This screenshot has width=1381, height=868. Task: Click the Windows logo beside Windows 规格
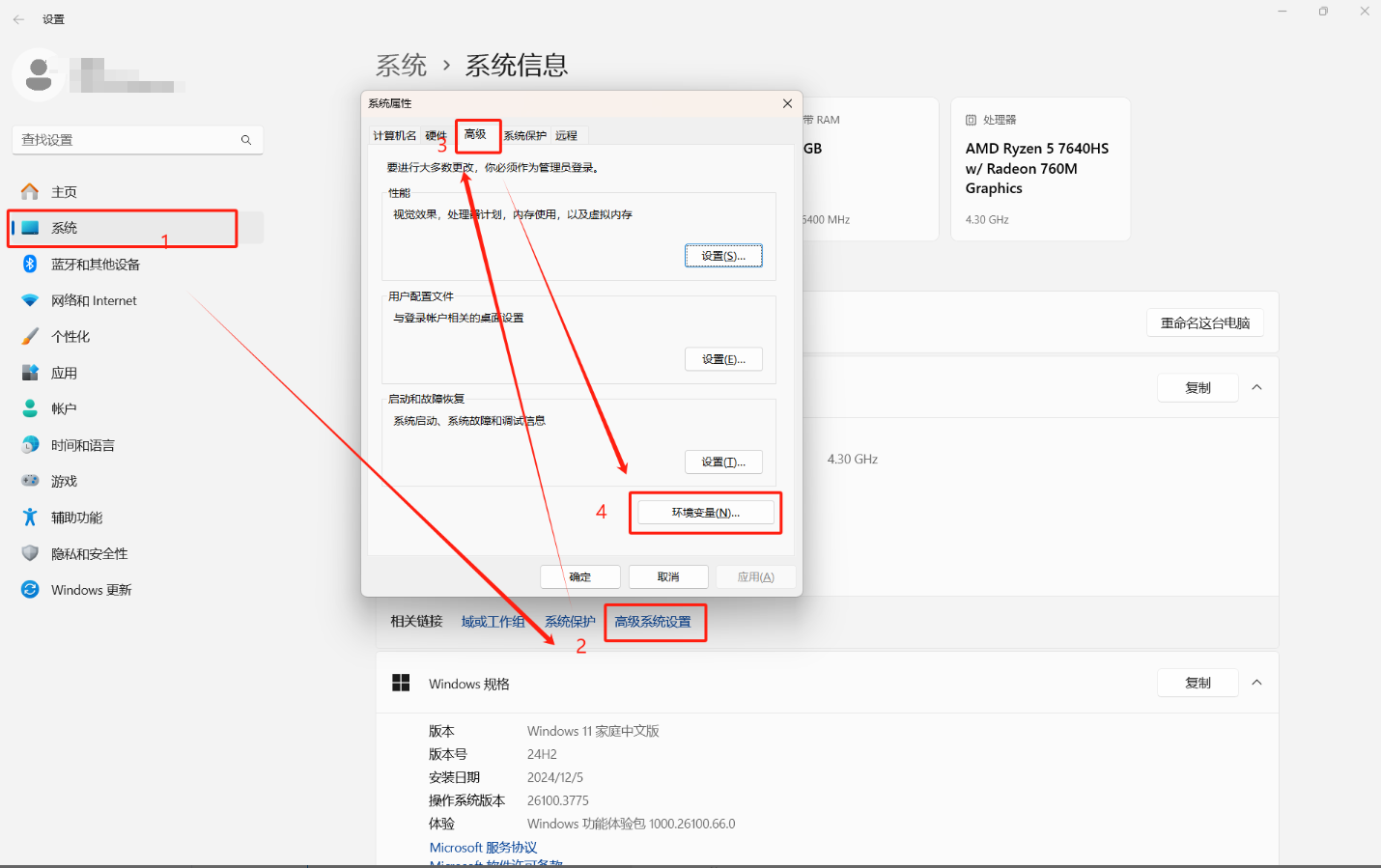(x=401, y=684)
